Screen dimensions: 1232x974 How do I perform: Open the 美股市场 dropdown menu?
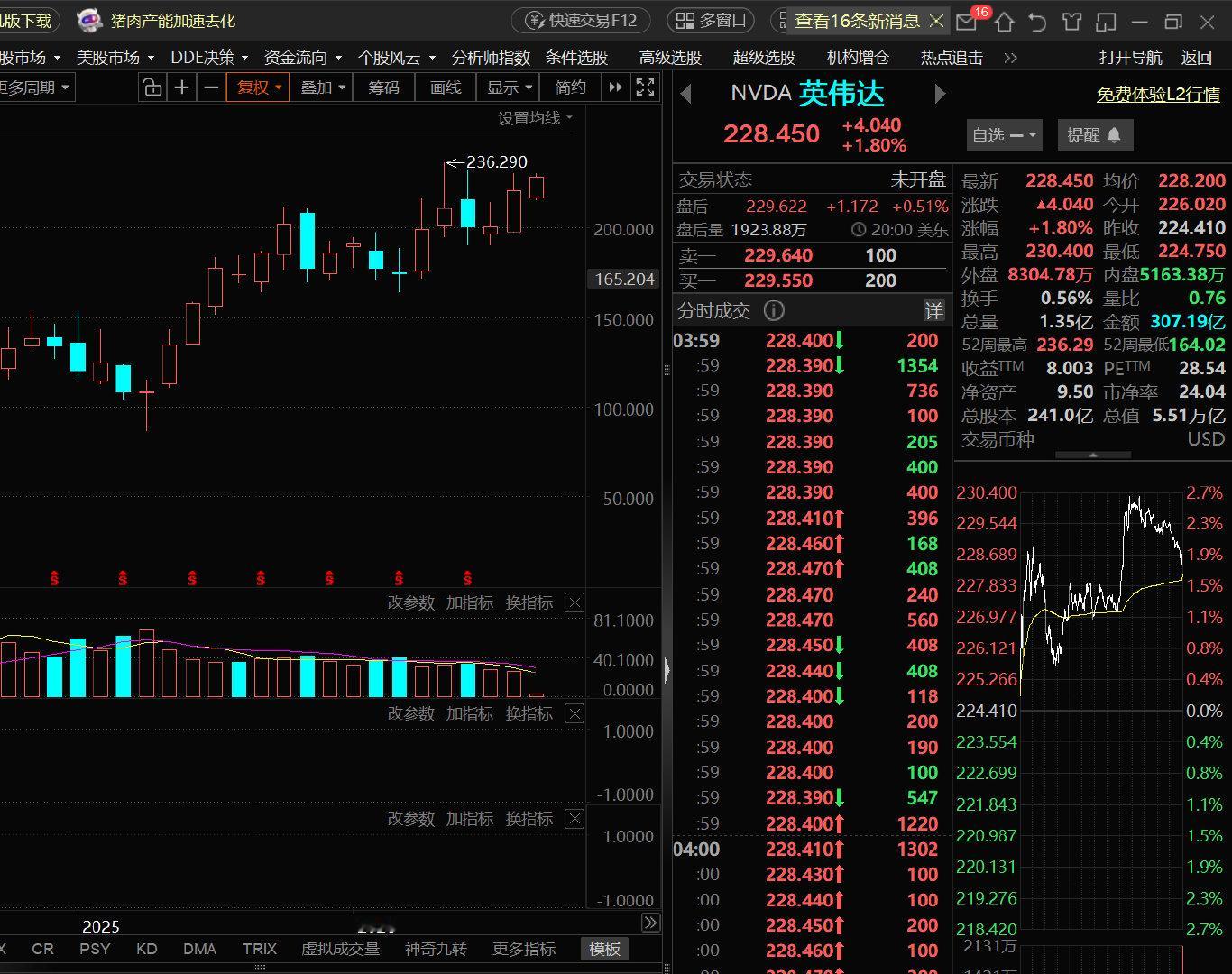115,58
